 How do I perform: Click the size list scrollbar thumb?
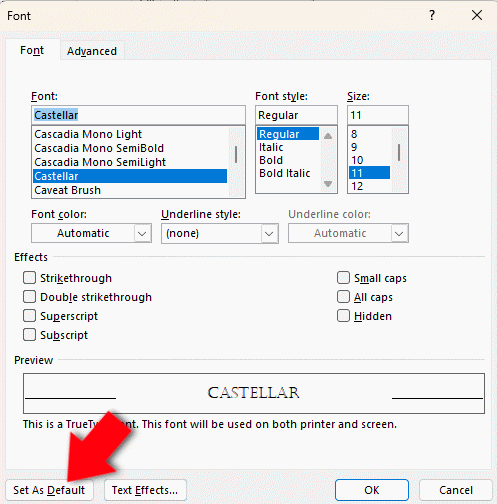pos(399,152)
